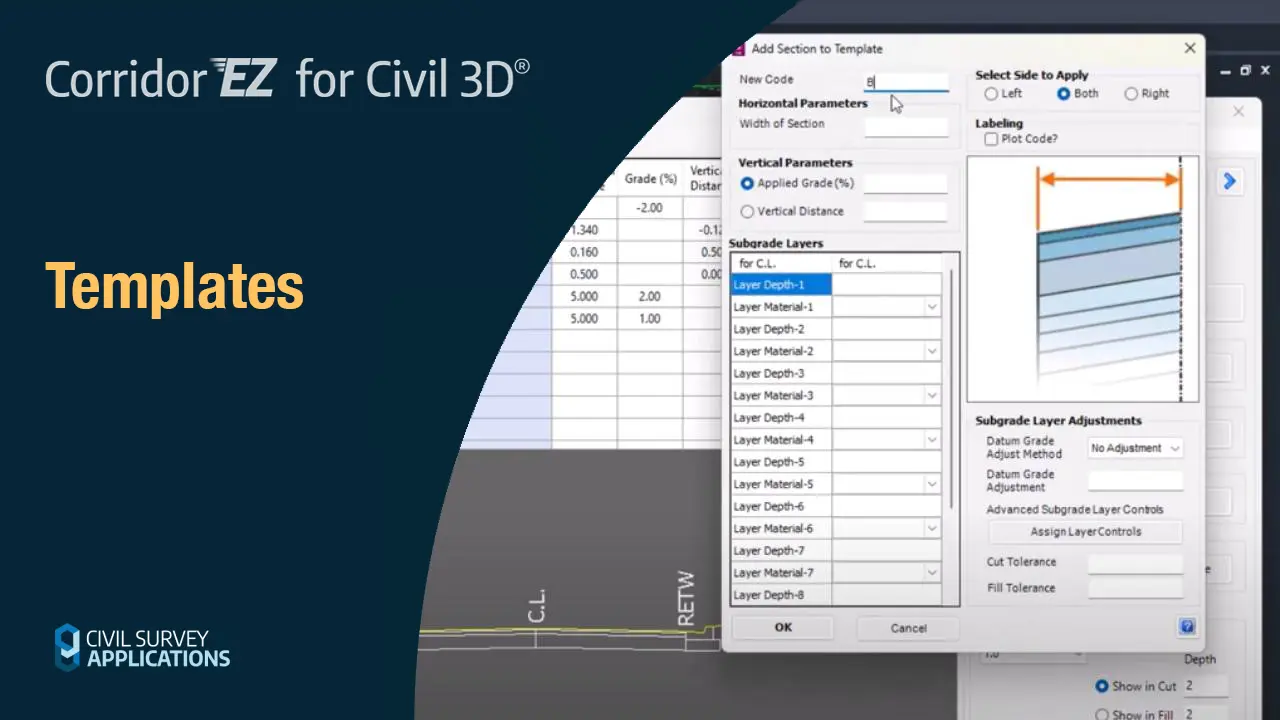Click the New Code input field
Screen dimensions: 1280x720
(x=906, y=81)
